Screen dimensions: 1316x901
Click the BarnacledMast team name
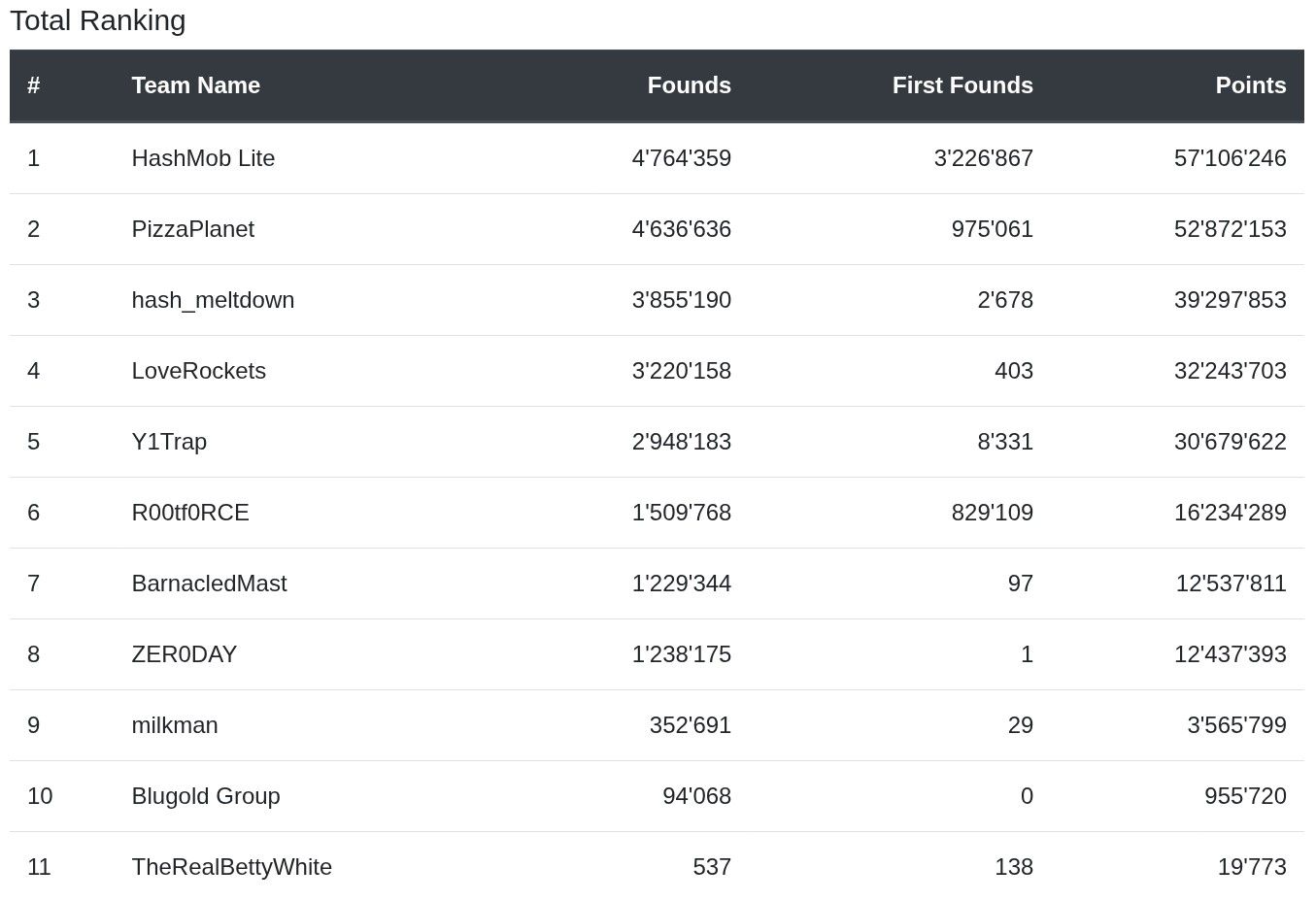(x=209, y=584)
